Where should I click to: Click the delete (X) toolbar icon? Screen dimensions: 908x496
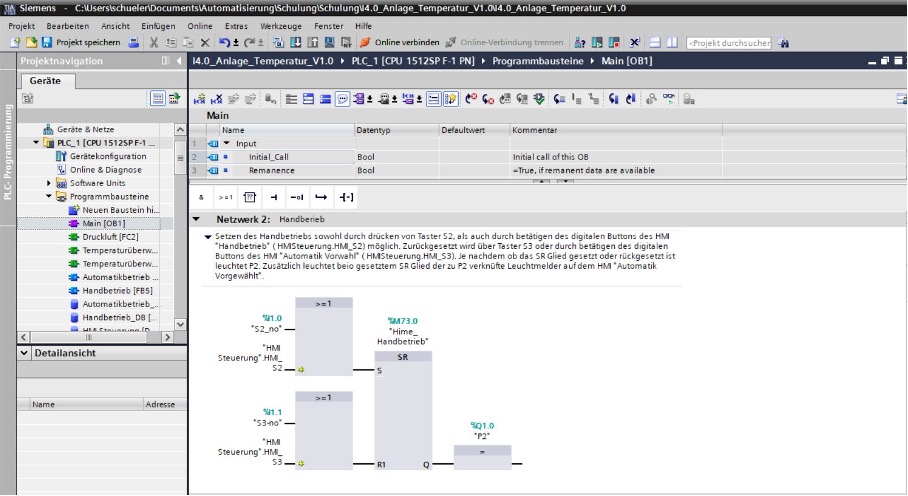204,43
